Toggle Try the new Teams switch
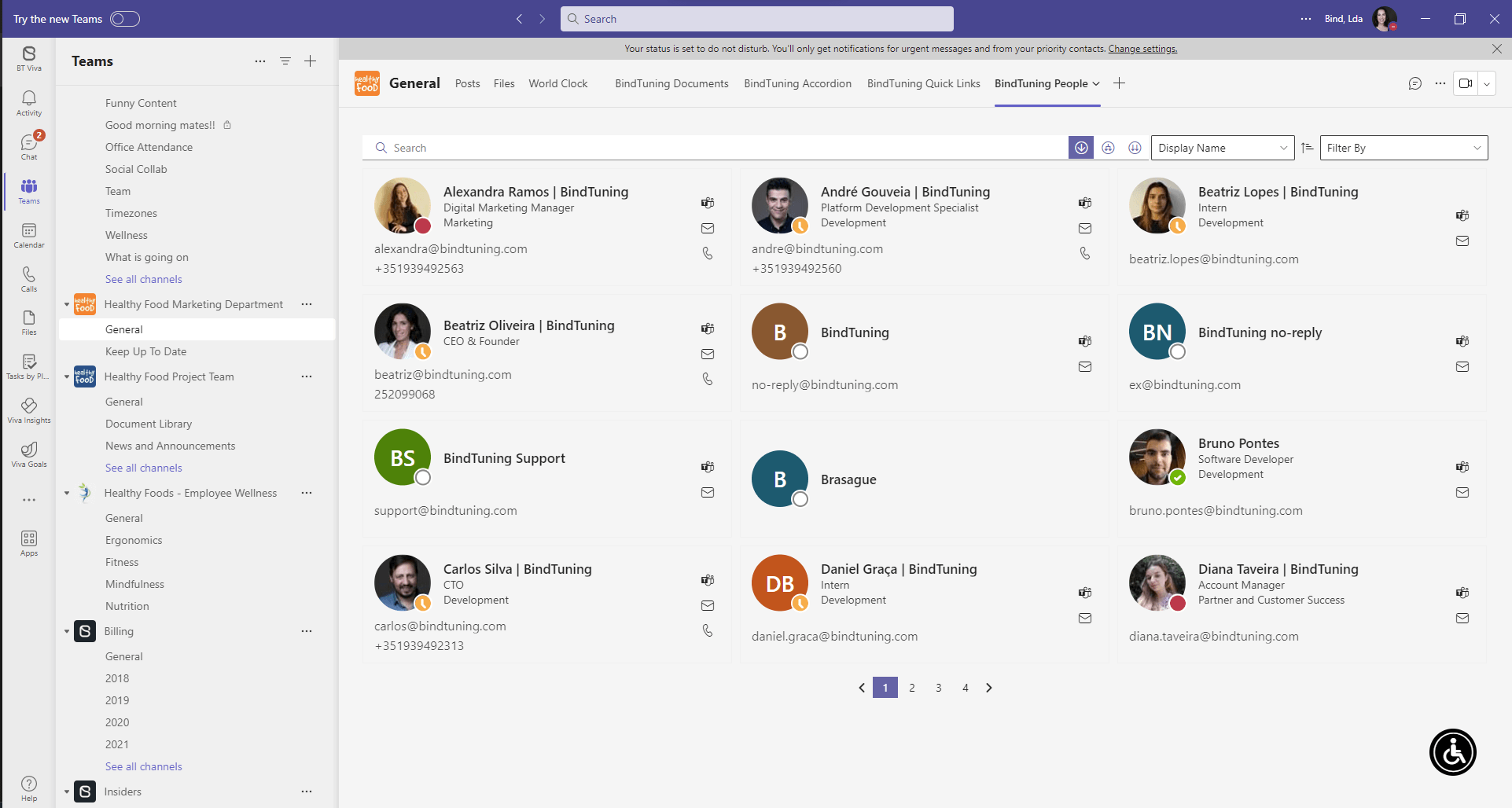 pyautogui.click(x=125, y=19)
